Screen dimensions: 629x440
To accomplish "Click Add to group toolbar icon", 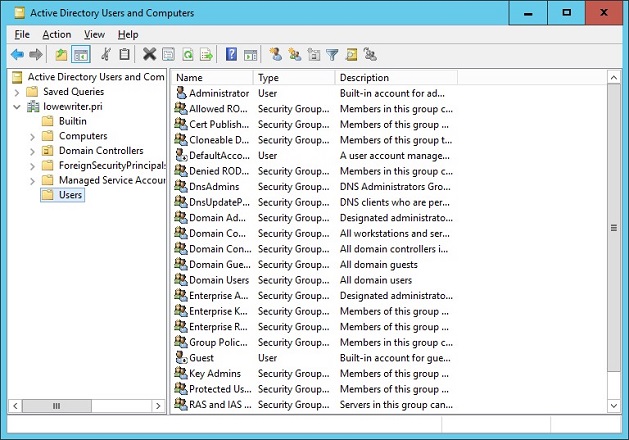I will click(x=369, y=54).
